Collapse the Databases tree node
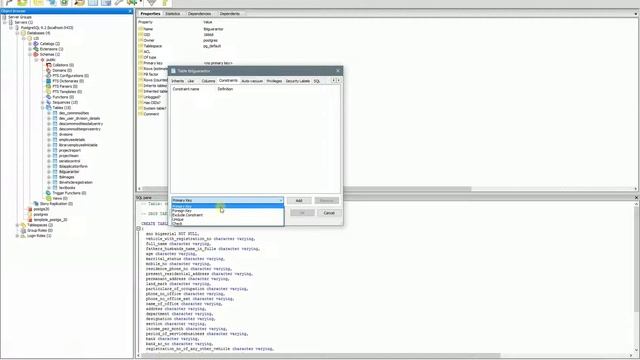Image resolution: width=640 pixels, height=360 pixels. (17, 33)
